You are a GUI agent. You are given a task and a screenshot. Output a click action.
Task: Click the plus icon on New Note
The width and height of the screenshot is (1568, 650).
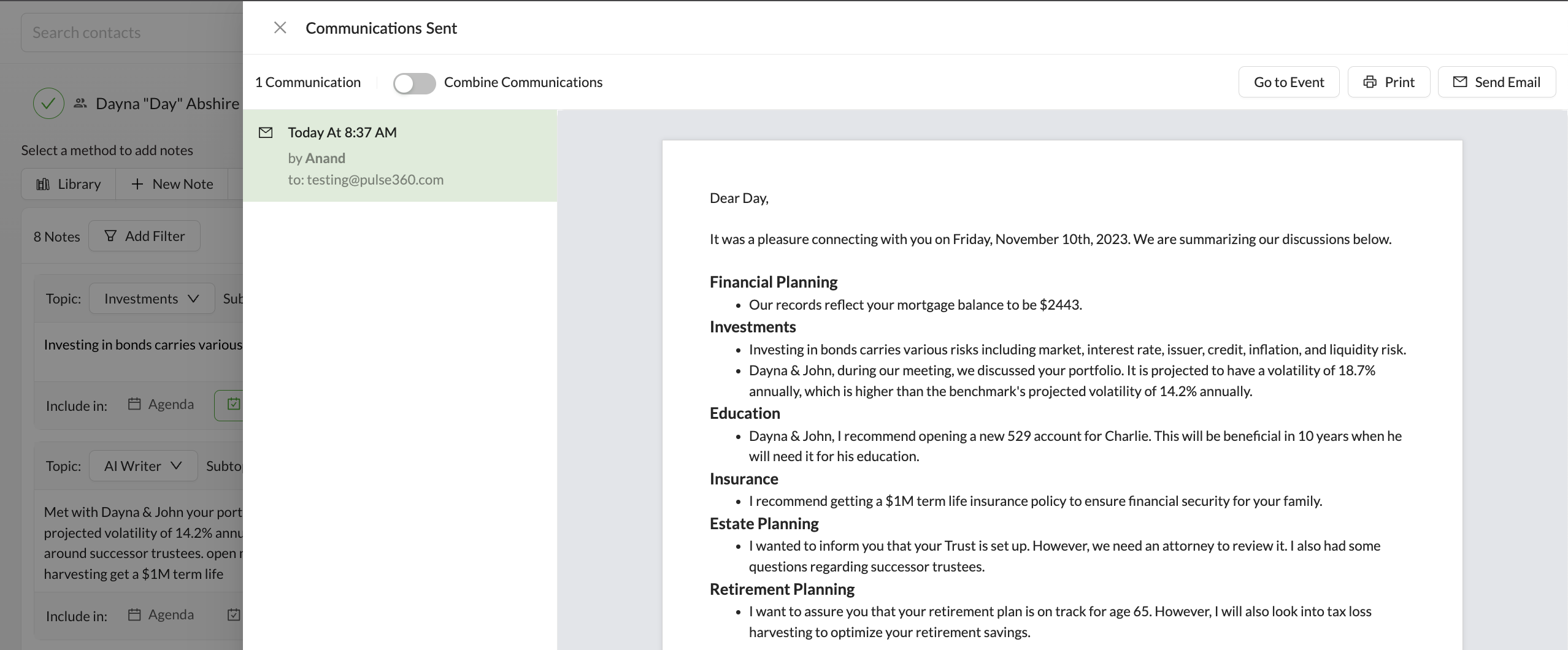click(x=137, y=184)
